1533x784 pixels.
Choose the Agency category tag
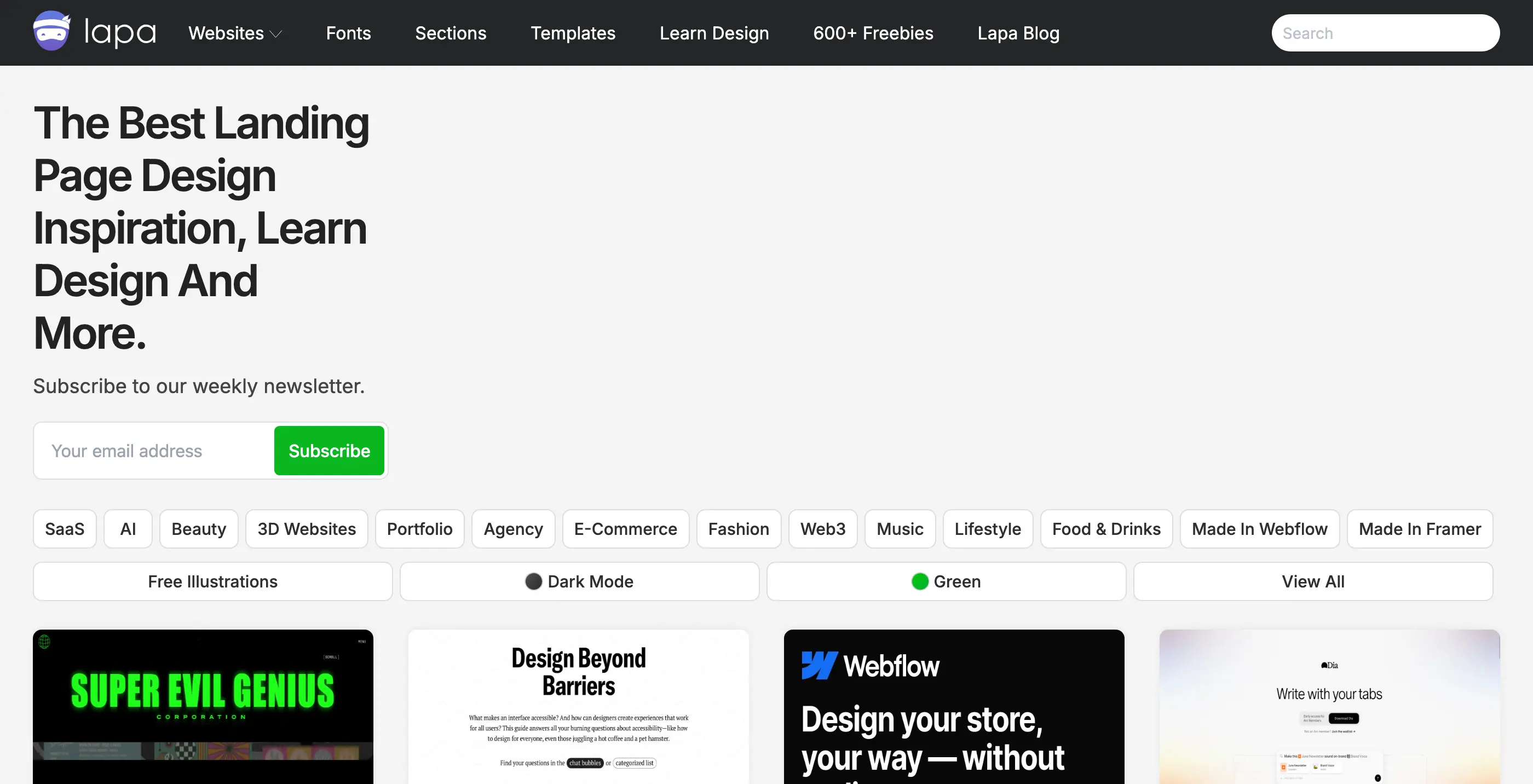(513, 529)
